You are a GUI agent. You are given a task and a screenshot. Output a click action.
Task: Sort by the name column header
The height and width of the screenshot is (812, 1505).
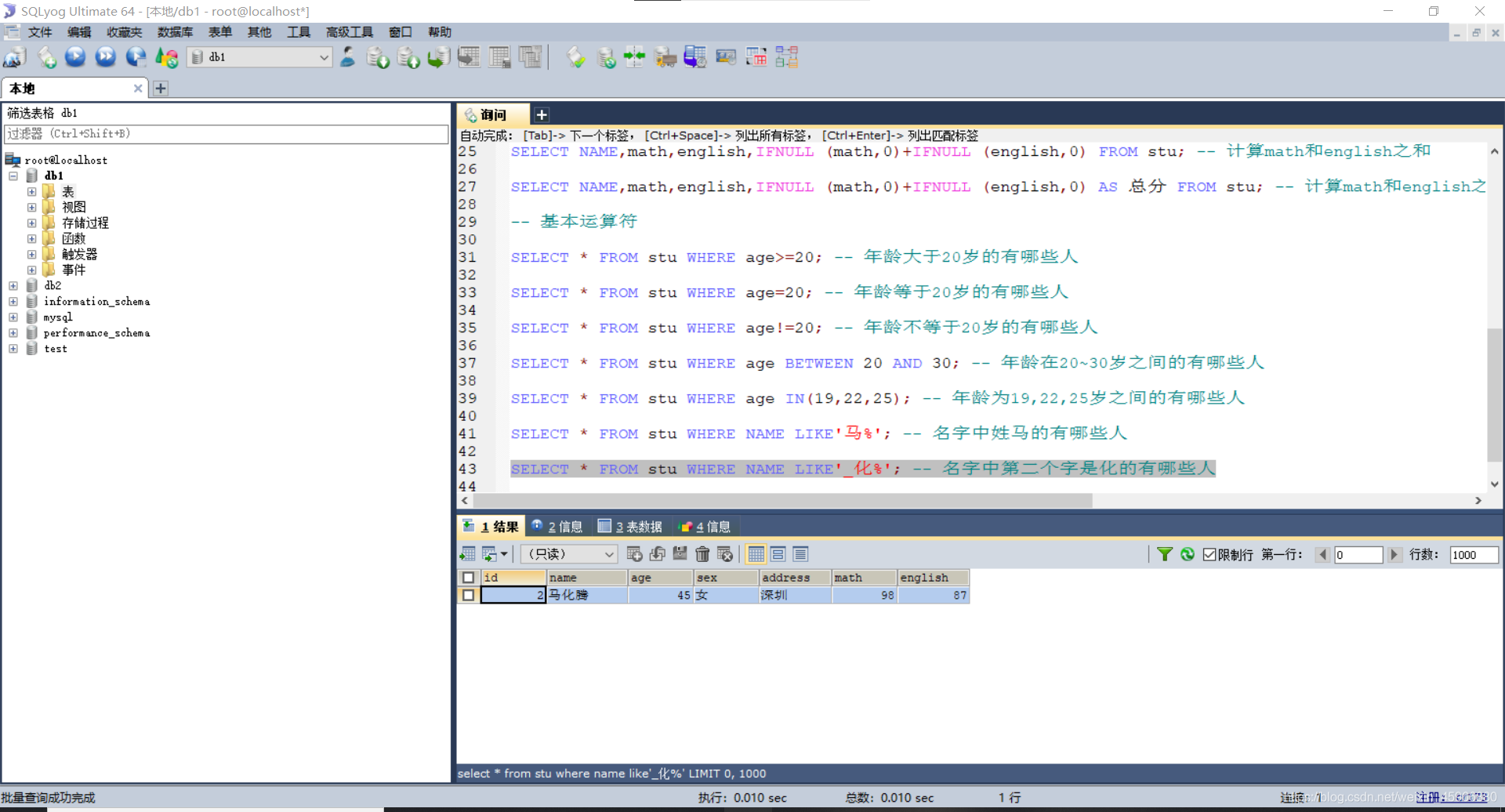587,578
